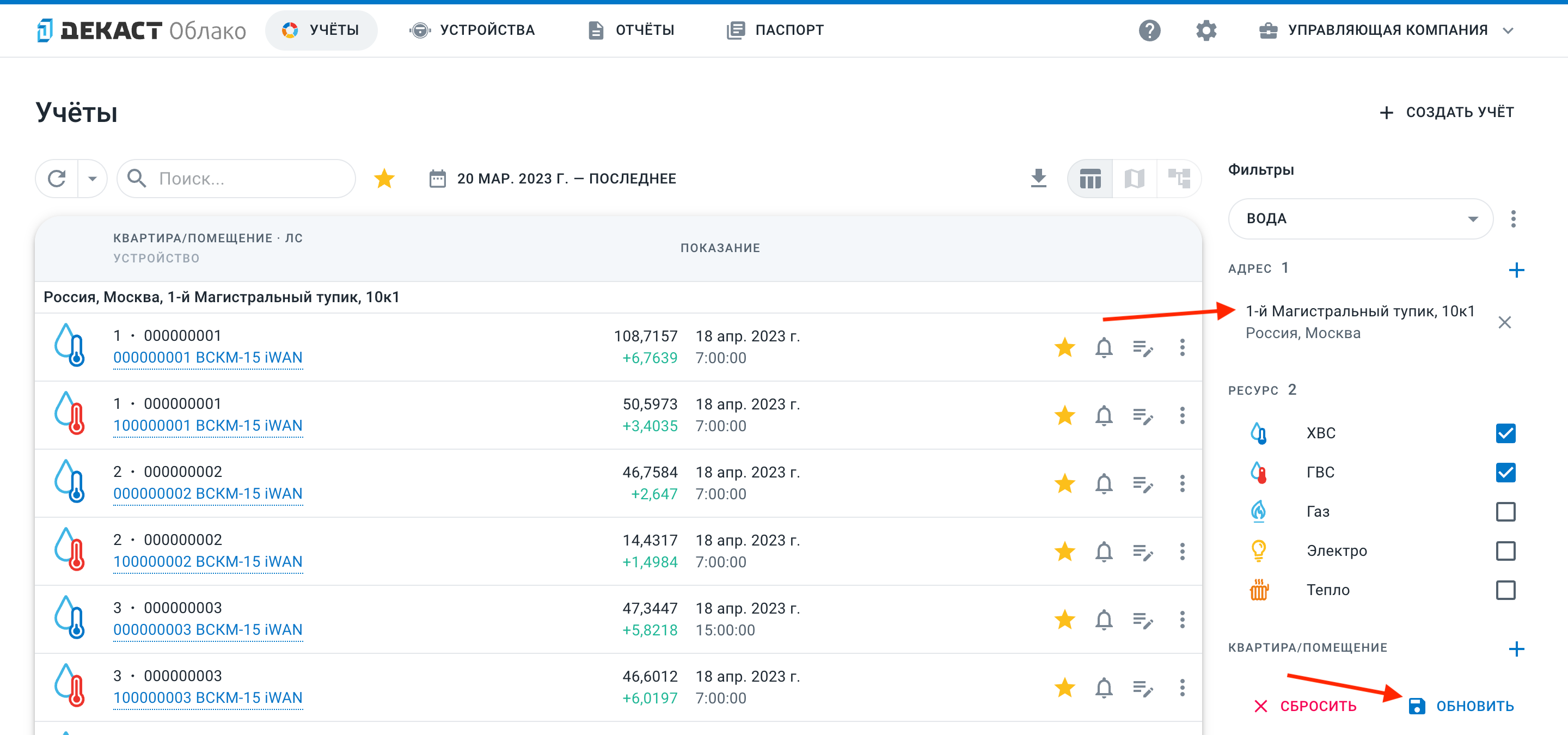Image resolution: width=1568 pixels, height=735 pixels.
Task: Click cold water icon of 000000001 ВСКМ-15 row
Action: pos(69,345)
